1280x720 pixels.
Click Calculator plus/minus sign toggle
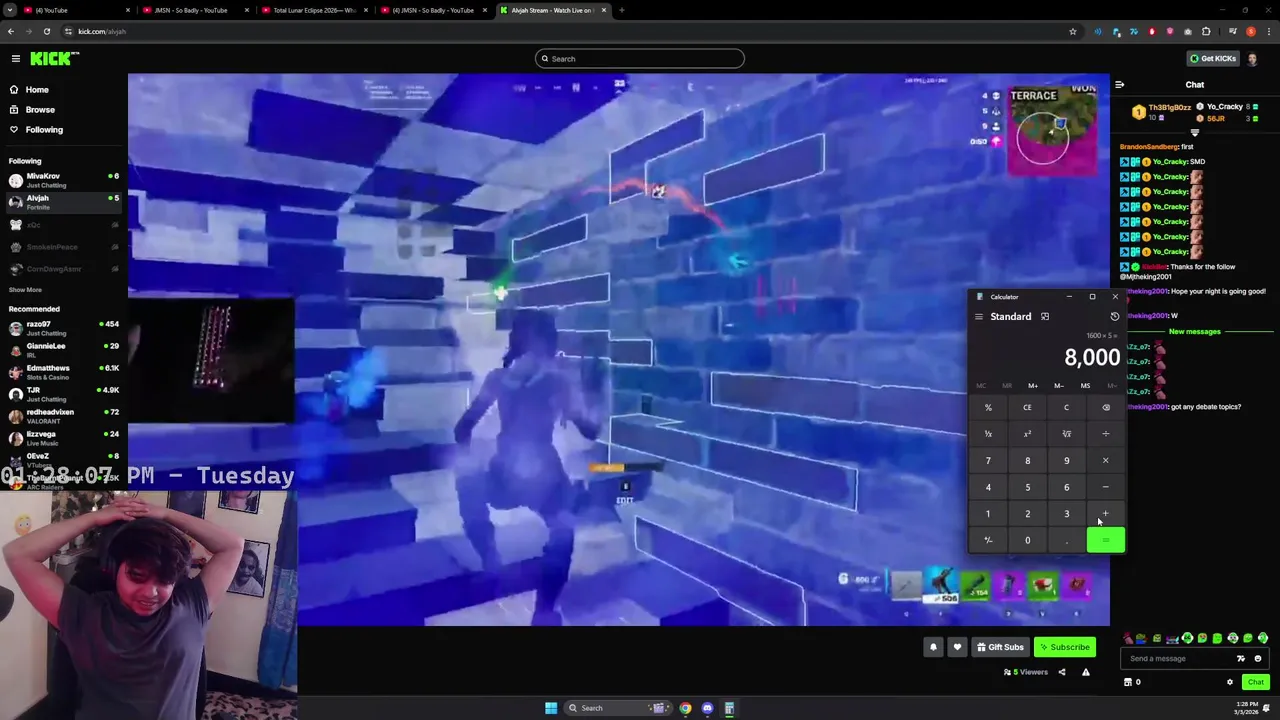[x=988, y=540]
